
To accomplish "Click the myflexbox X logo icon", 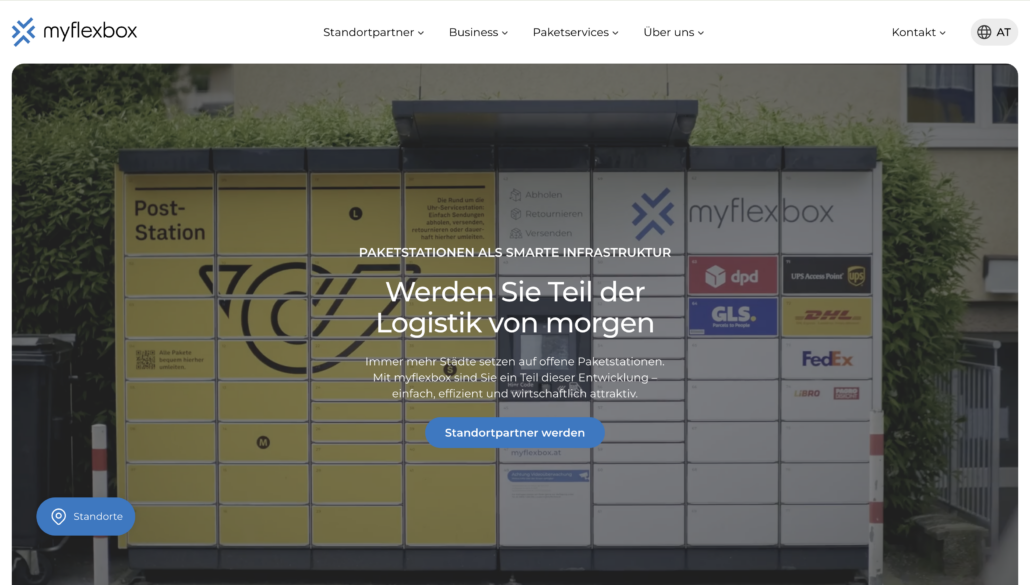I will (x=23, y=32).
